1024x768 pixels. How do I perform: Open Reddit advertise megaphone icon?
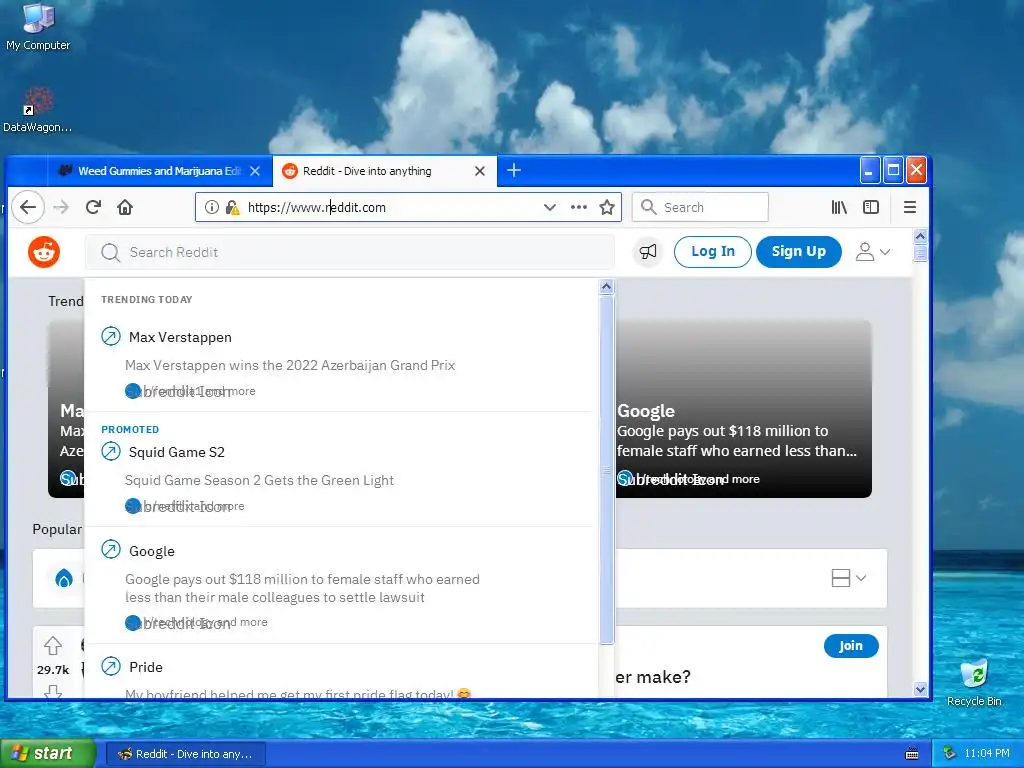pos(648,251)
